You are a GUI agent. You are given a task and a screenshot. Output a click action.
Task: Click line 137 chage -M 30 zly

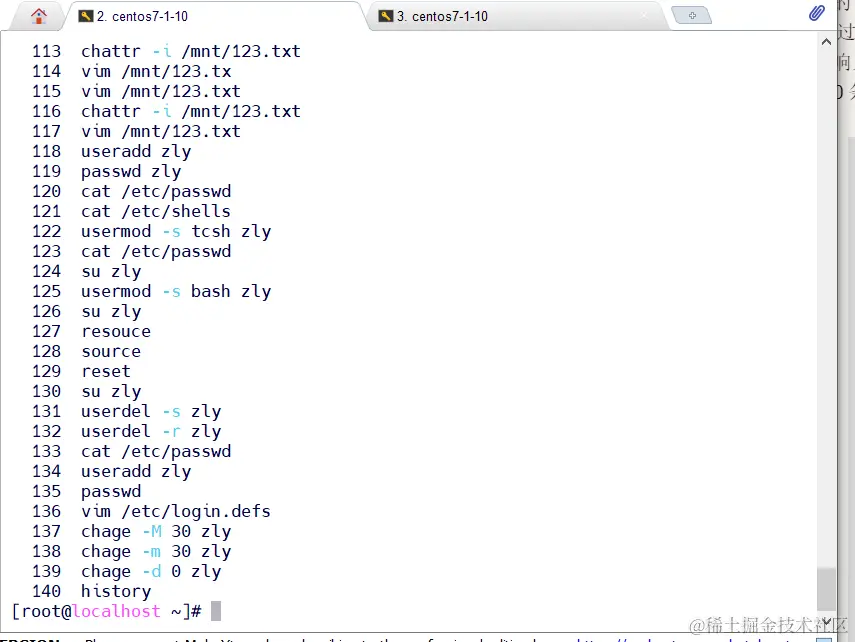[x=131, y=531]
